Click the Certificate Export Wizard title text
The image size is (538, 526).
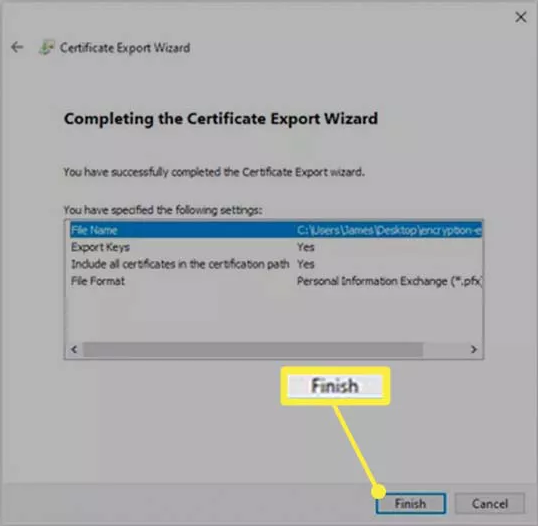tap(125, 48)
